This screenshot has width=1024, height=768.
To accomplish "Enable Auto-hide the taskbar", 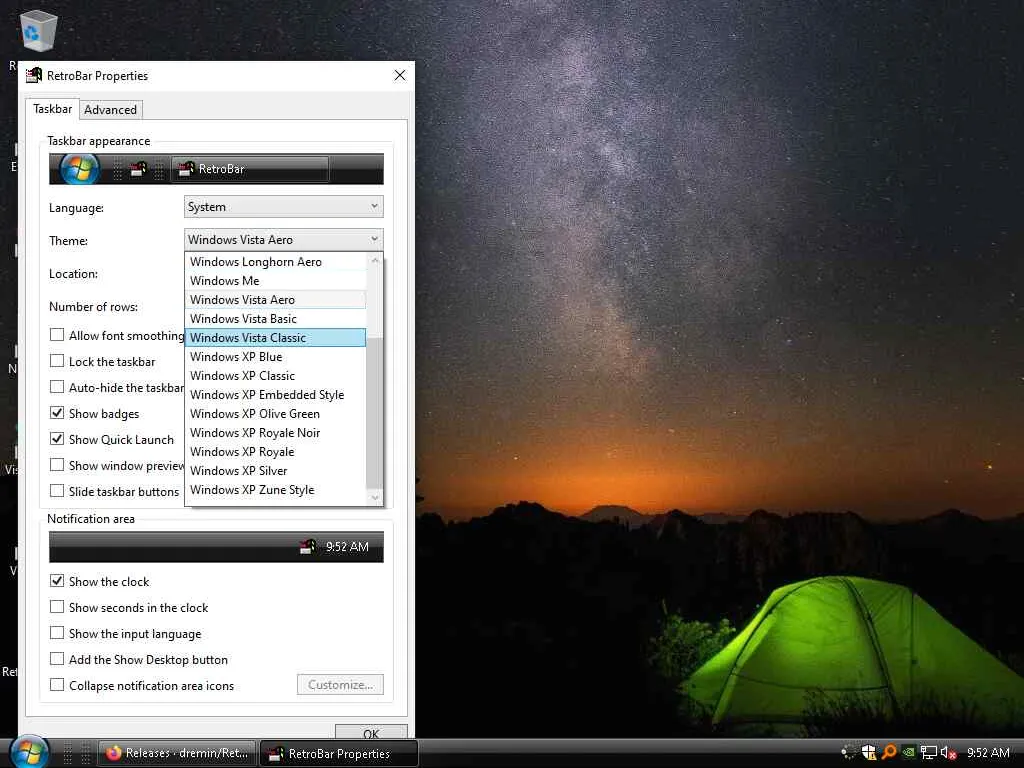I will pyautogui.click(x=57, y=387).
